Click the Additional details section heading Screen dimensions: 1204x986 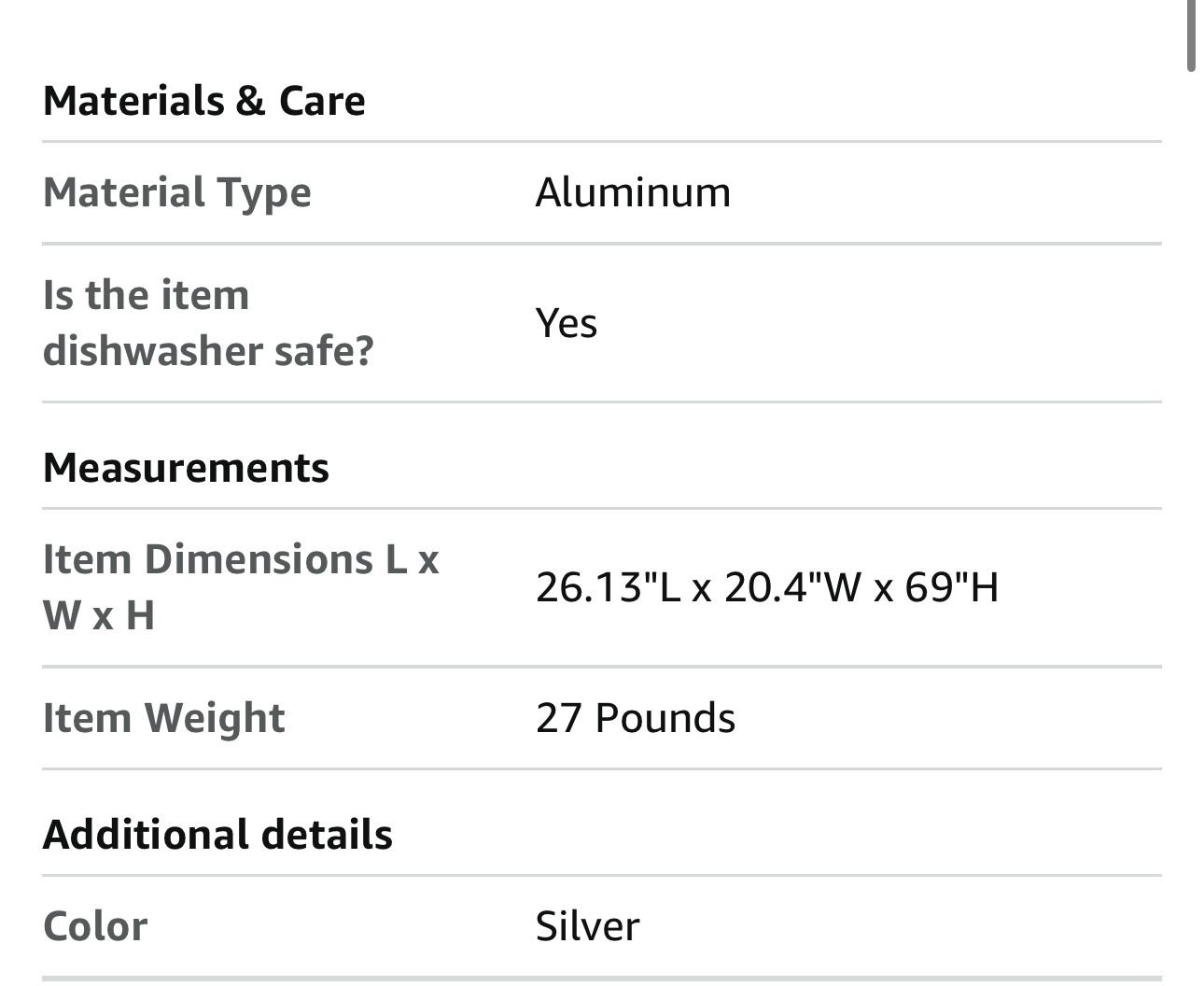(218, 835)
